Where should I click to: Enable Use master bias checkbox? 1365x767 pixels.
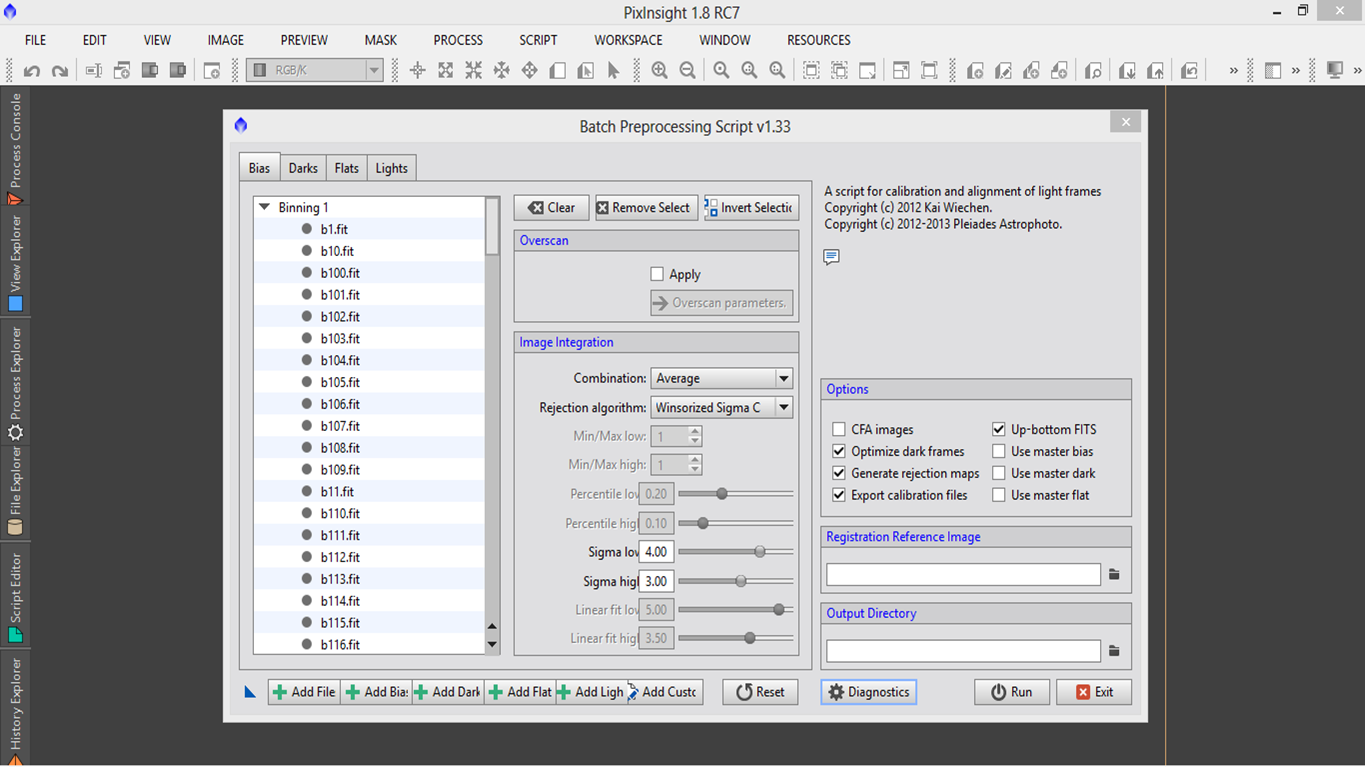click(999, 451)
